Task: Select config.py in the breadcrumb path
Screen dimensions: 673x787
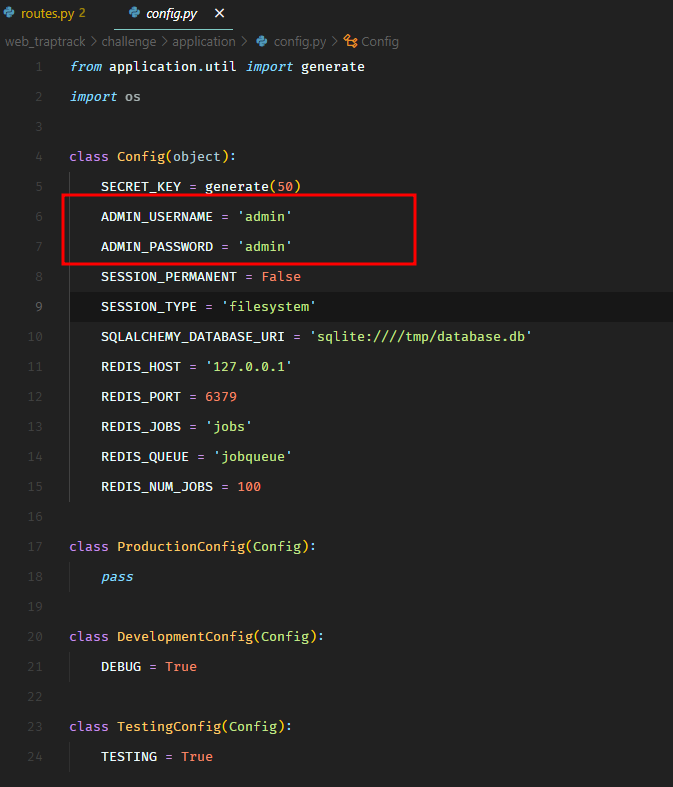Action: 299,41
